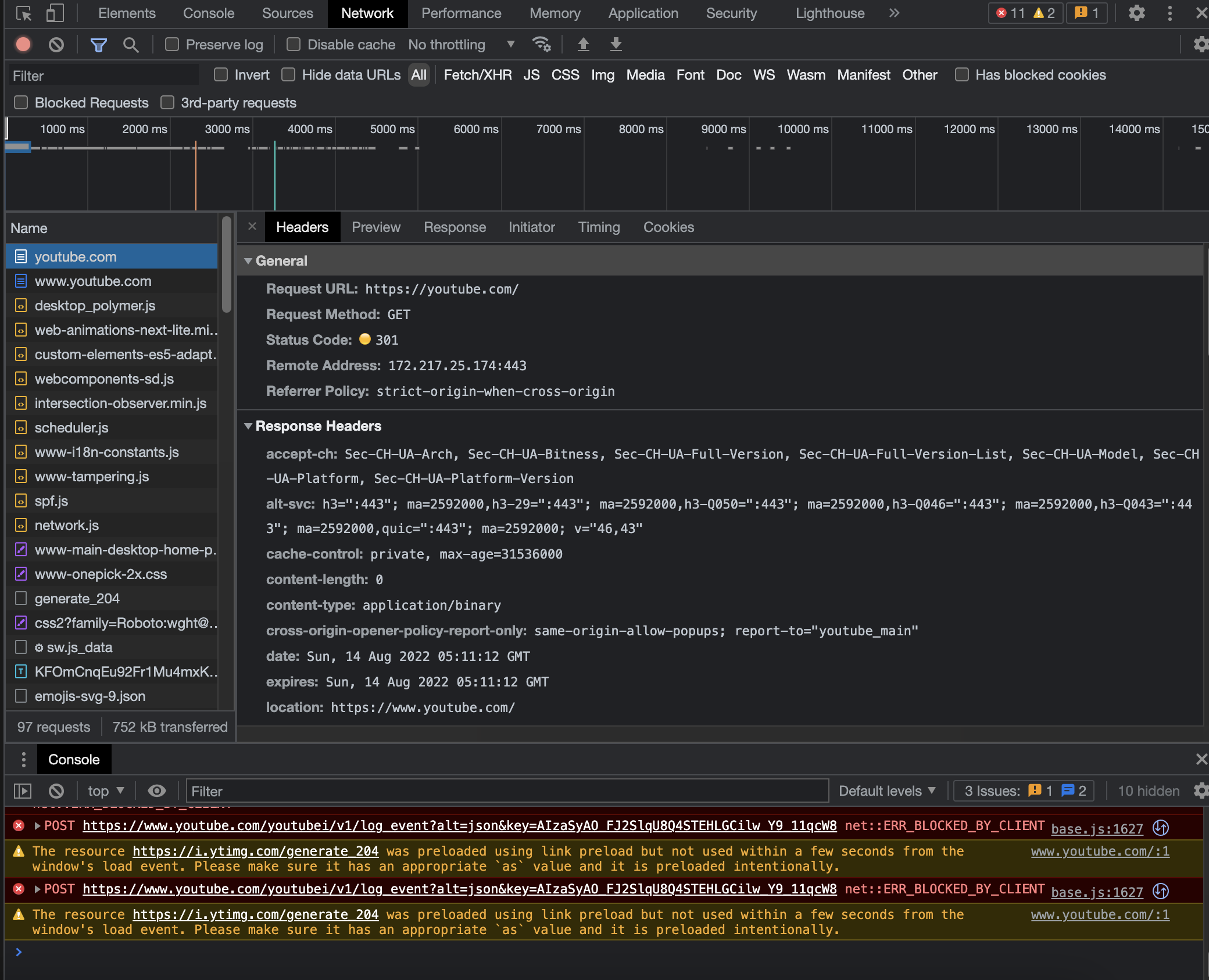Click the first base.js:1627 source link
This screenshot has height=980, width=1209.
pos(1097,829)
